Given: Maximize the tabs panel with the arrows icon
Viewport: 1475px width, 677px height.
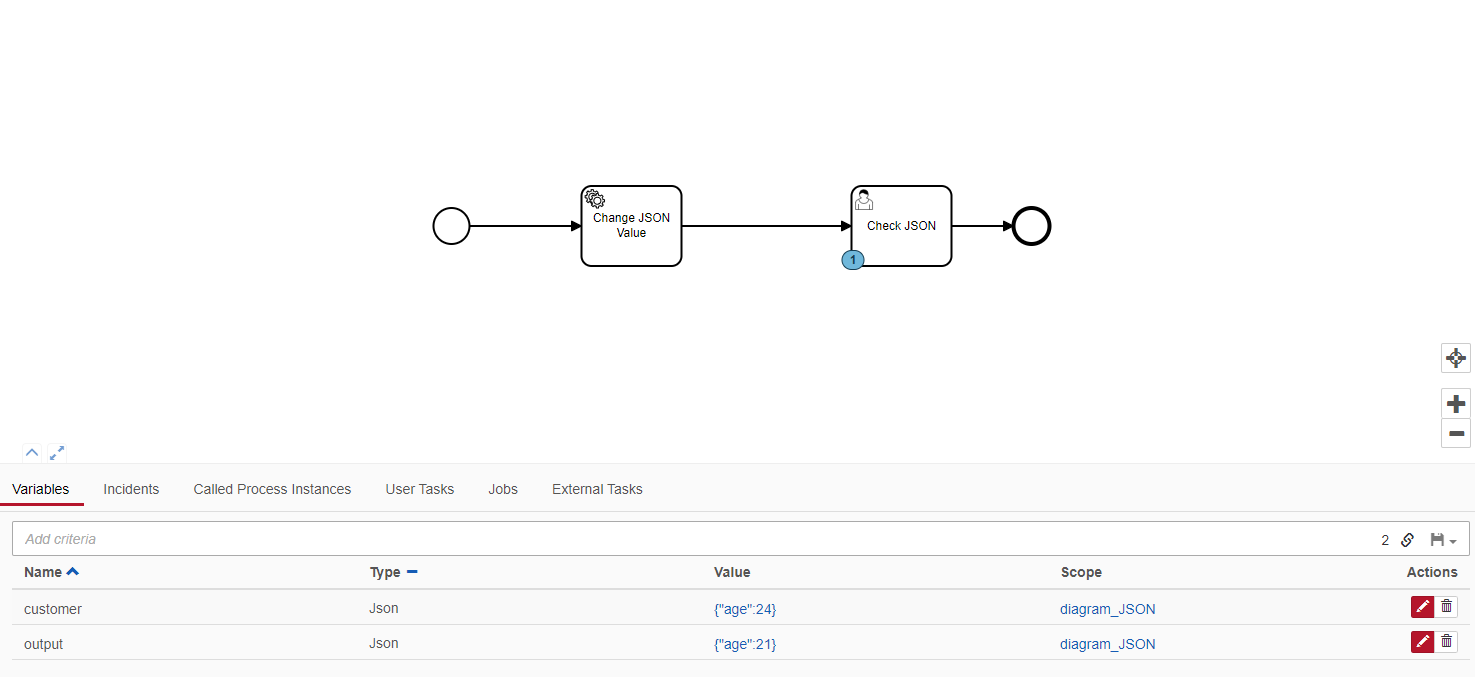Looking at the screenshot, I should pyautogui.click(x=57, y=453).
